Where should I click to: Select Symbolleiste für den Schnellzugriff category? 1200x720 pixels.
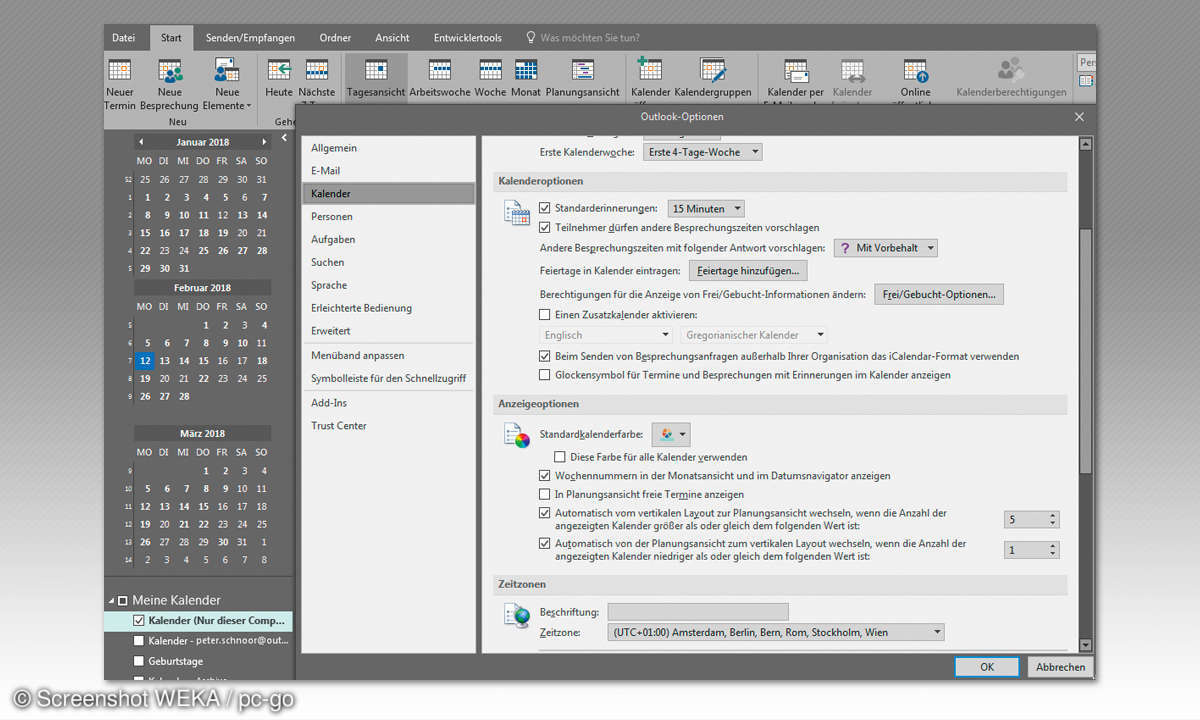tap(389, 379)
